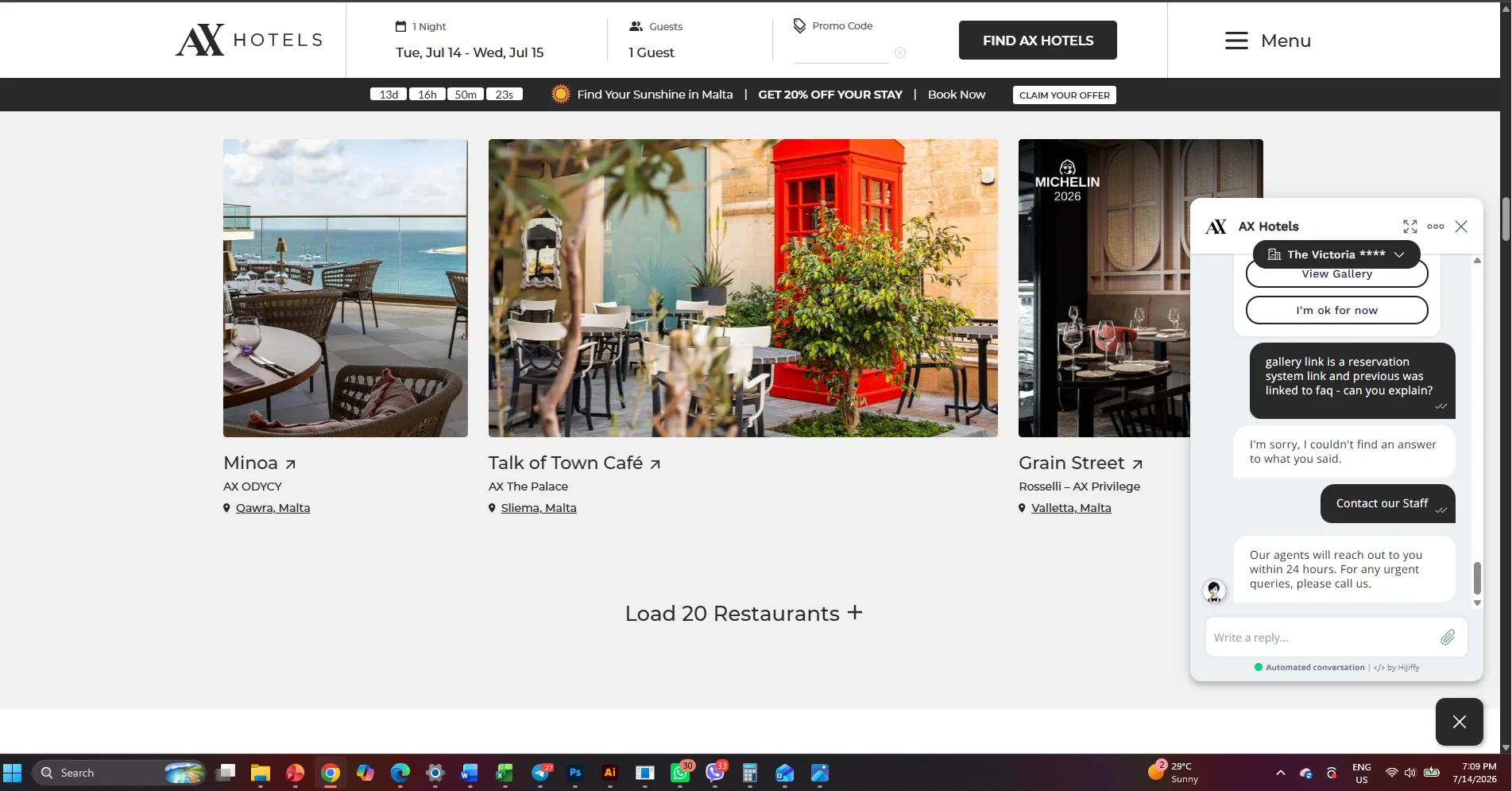Click the sun icon in the promo banner
1512x791 pixels.
pyautogui.click(x=561, y=95)
